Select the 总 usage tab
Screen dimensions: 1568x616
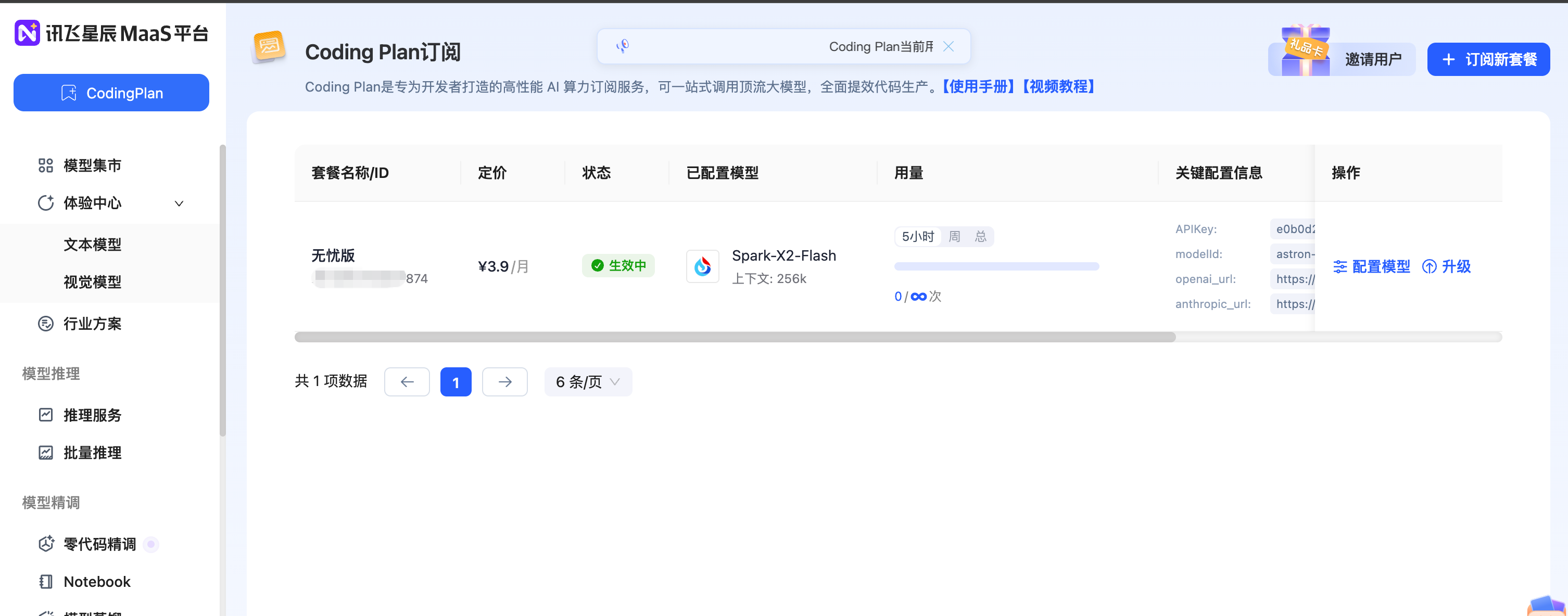(981, 237)
